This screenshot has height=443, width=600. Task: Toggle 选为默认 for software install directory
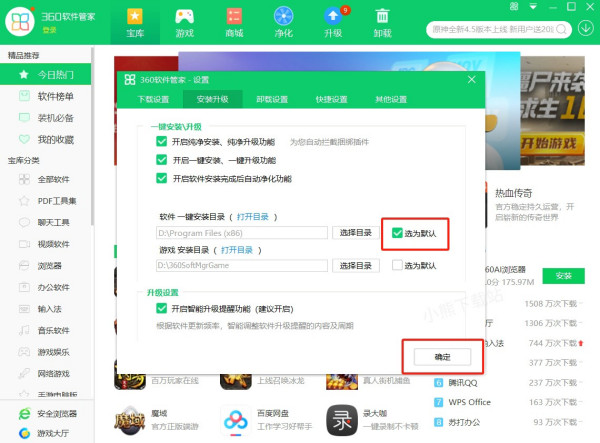(x=397, y=233)
